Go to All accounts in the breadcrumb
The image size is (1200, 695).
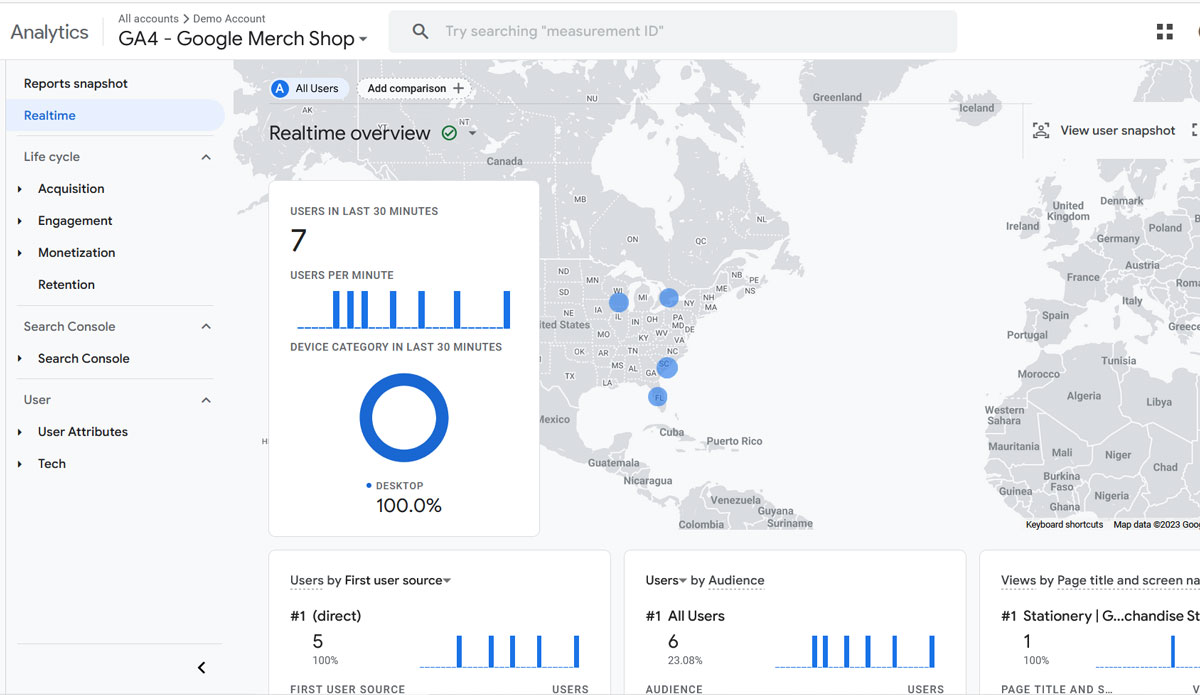[148, 19]
